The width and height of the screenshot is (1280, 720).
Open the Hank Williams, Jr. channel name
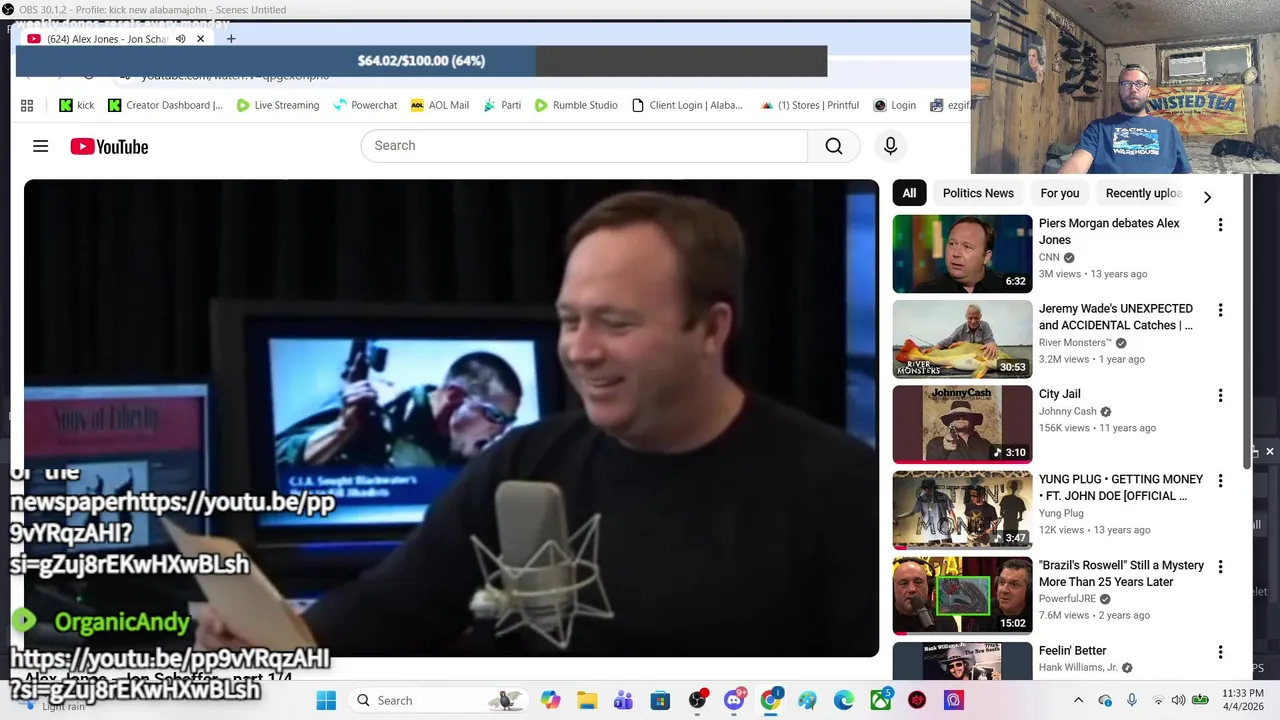pos(1078,667)
